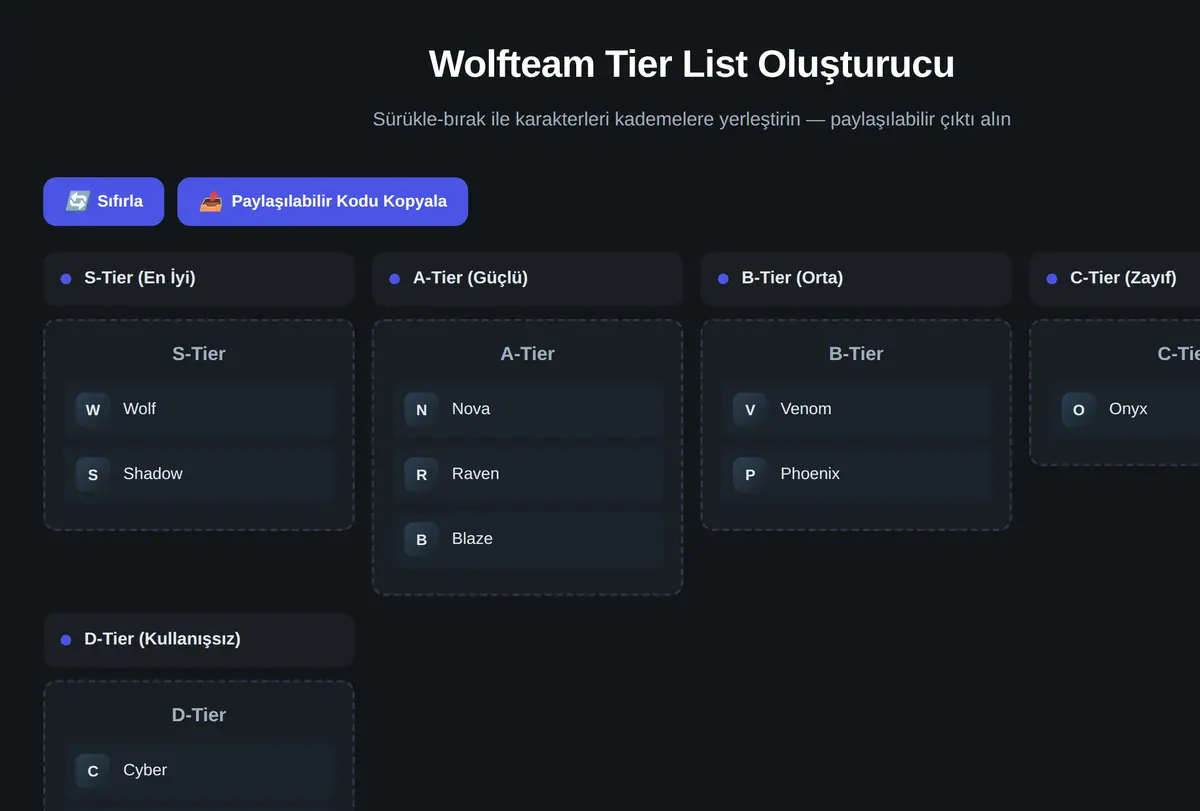Click the Wolfteam Tier List Oluşturucu heading
This screenshot has width=1200, height=811.
point(691,64)
